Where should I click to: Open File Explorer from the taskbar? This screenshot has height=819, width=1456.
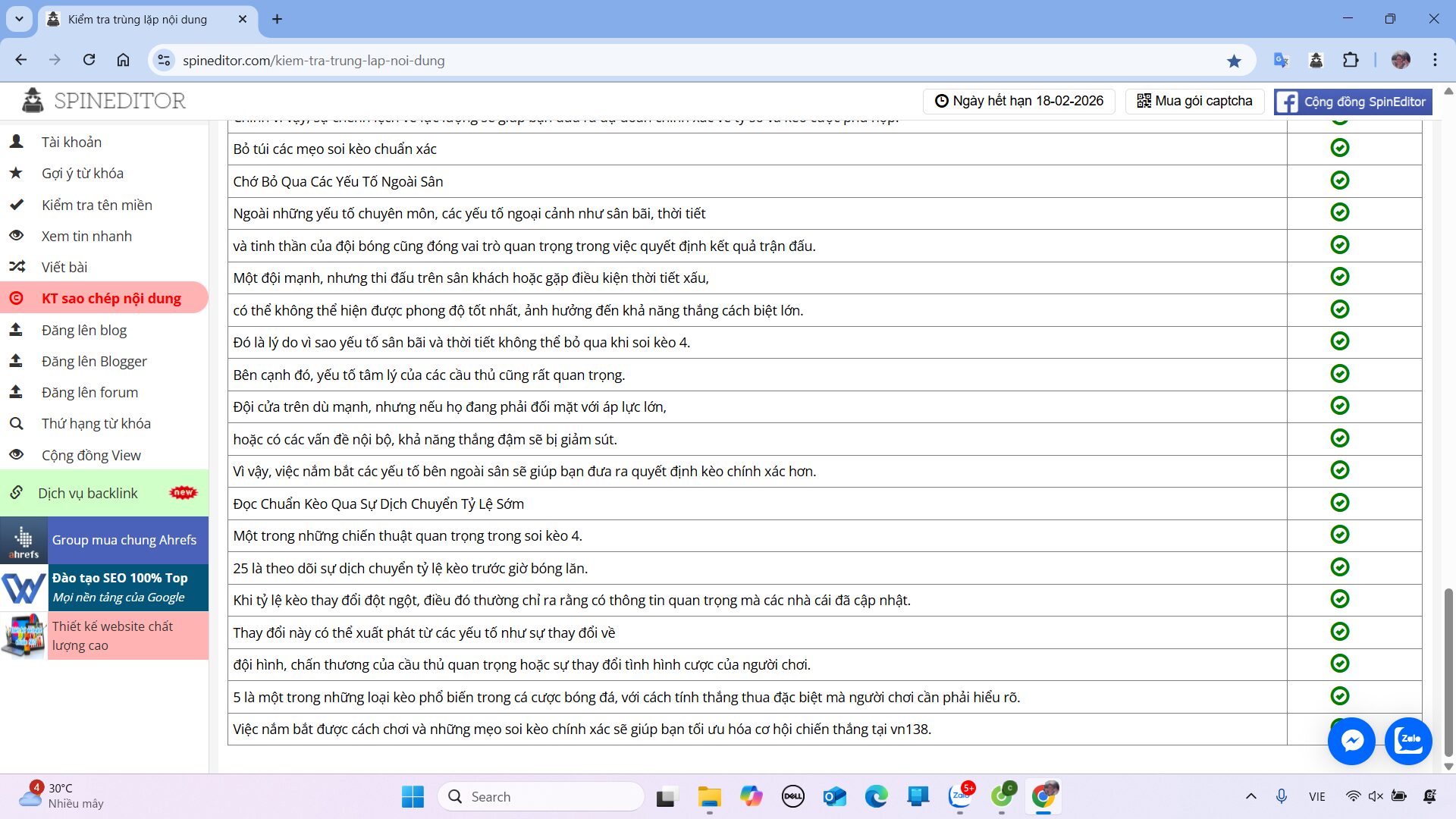pos(709,796)
